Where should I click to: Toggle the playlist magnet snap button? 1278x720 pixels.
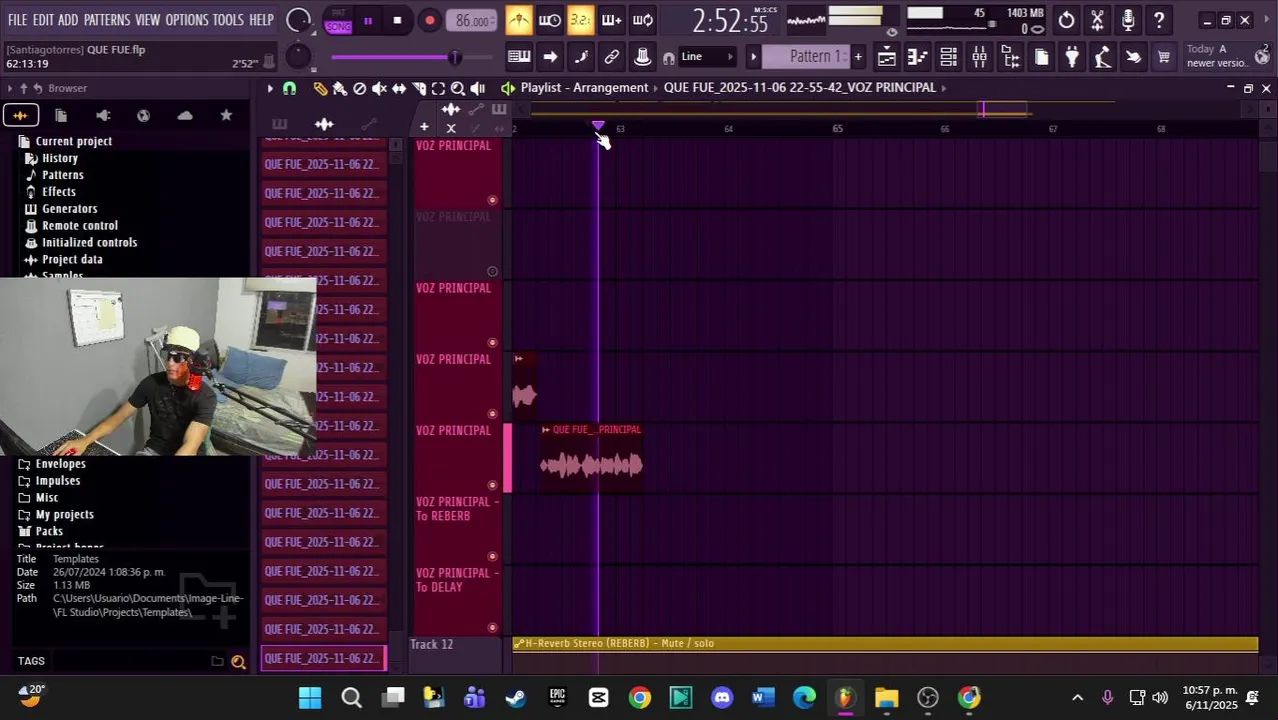pos(289,89)
